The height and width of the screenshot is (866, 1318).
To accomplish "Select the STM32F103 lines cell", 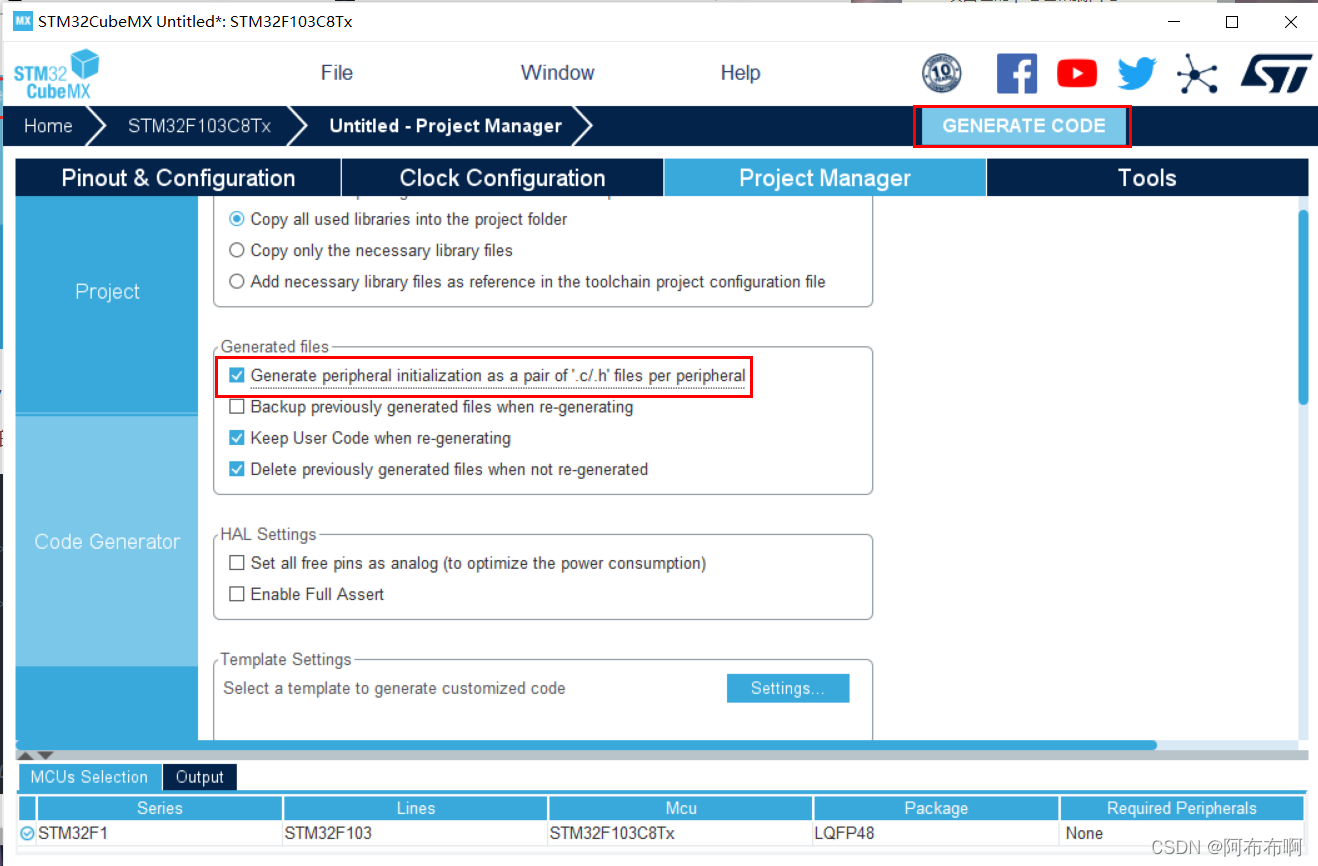I will tap(416, 833).
